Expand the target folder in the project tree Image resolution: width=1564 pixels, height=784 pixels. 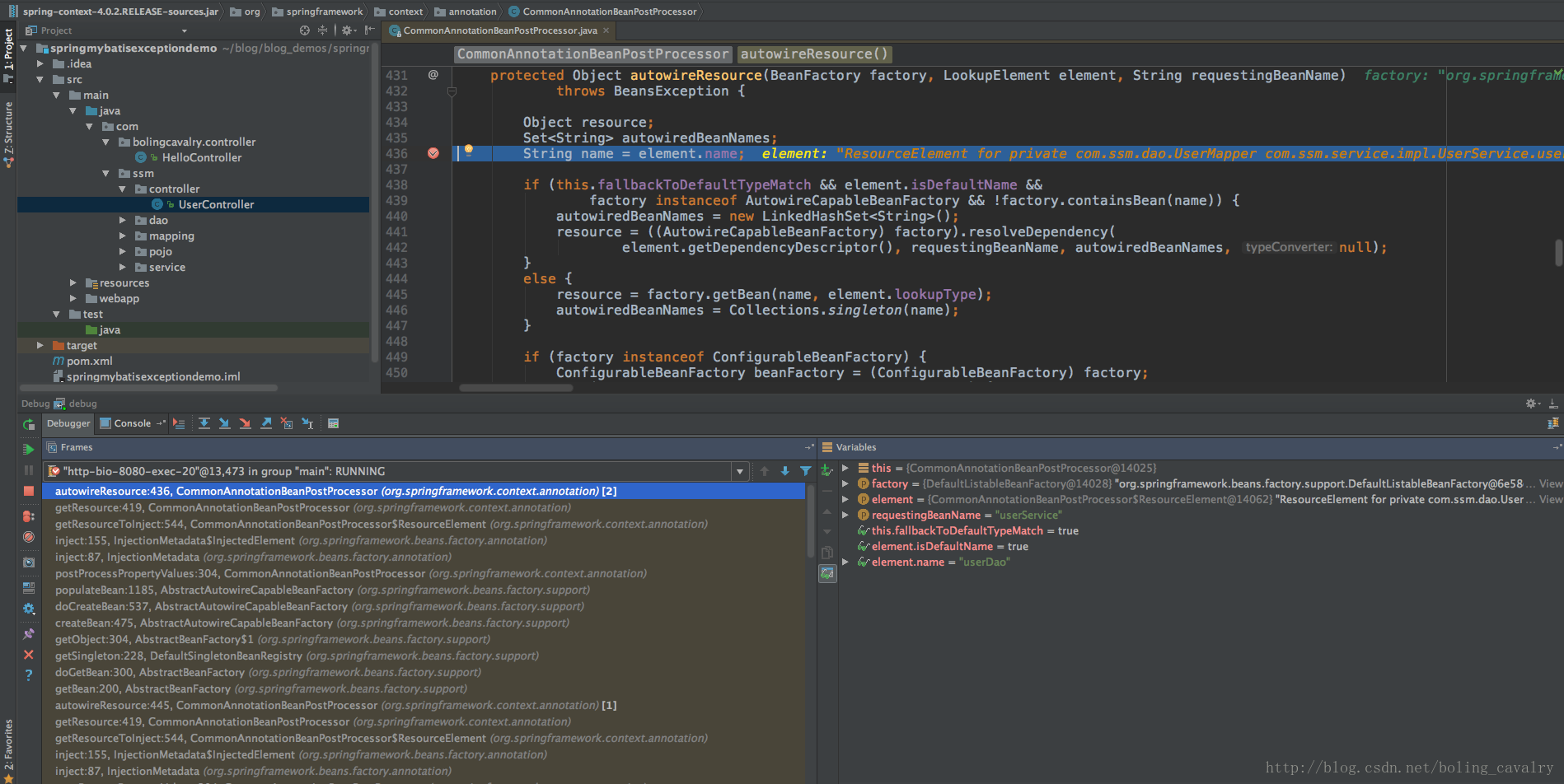pyautogui.click(x=40, y=346)
